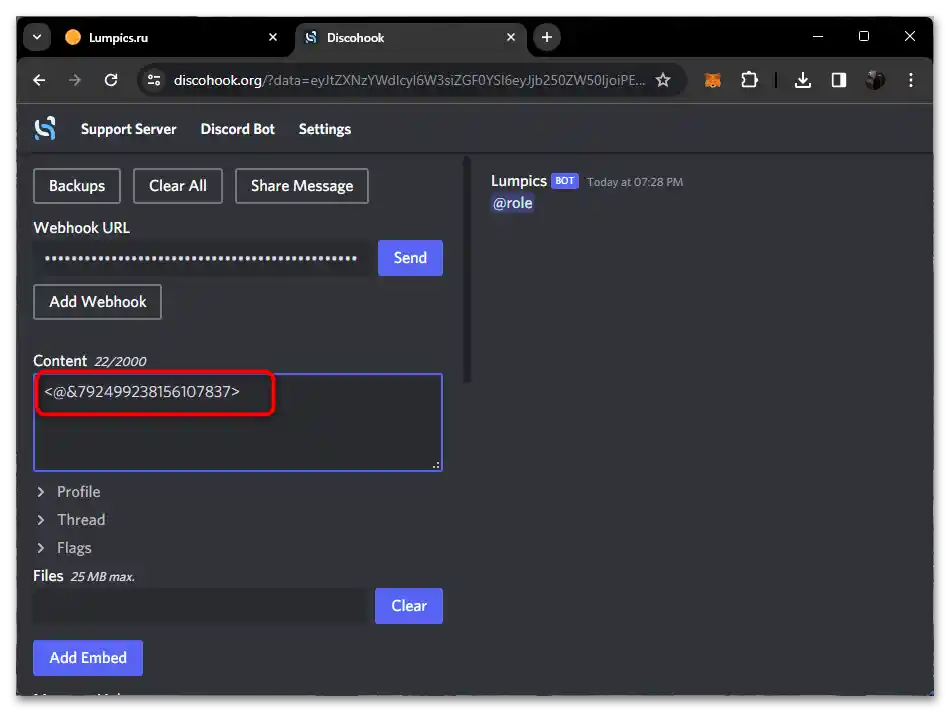950x712 pixels.
Task: Open the Extensions puzzle icon
Action: pos(749,80)
